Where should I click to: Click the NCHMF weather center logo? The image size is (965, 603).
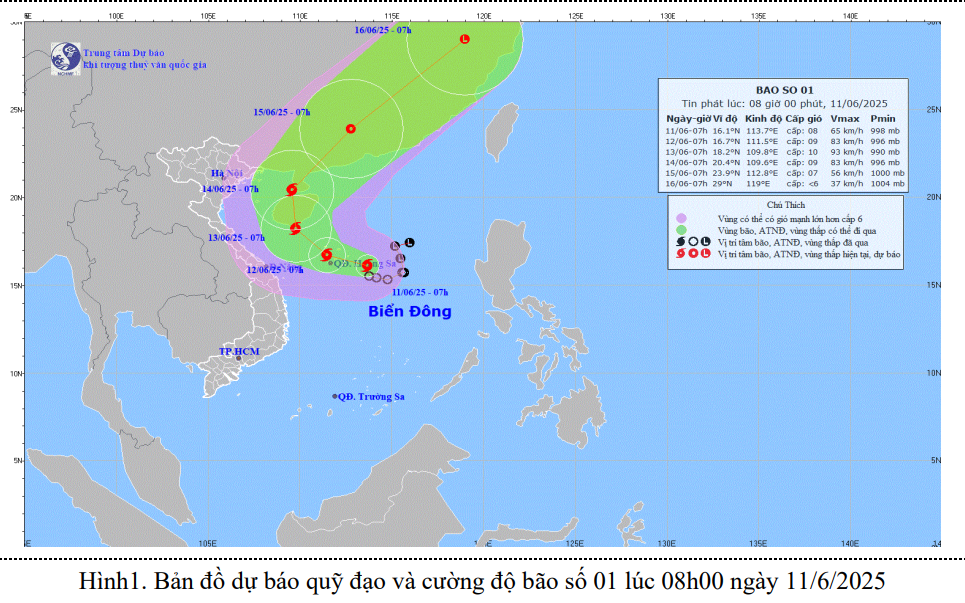click(66, 57)
